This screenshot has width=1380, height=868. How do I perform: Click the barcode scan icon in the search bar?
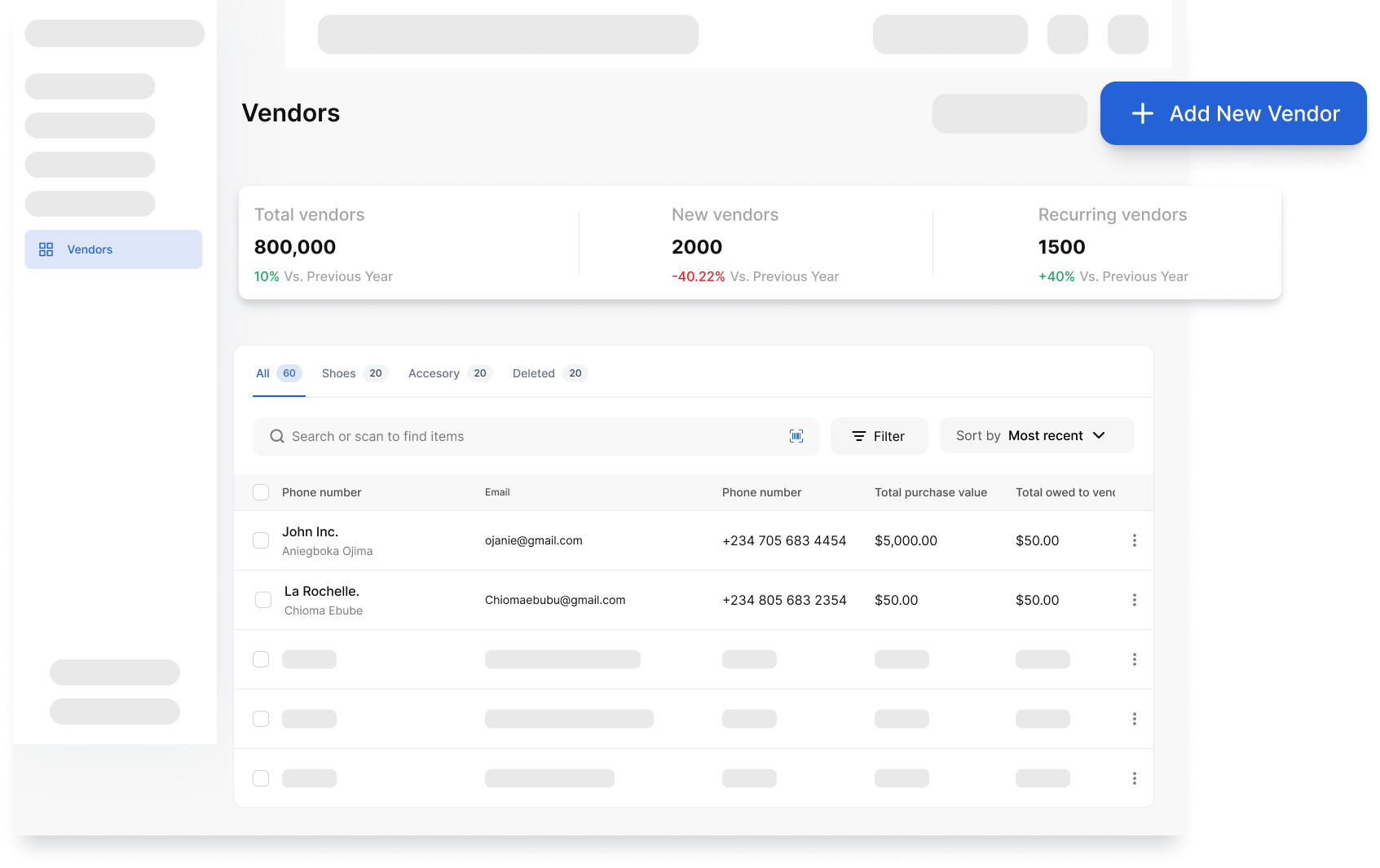(x=796, y=436)
